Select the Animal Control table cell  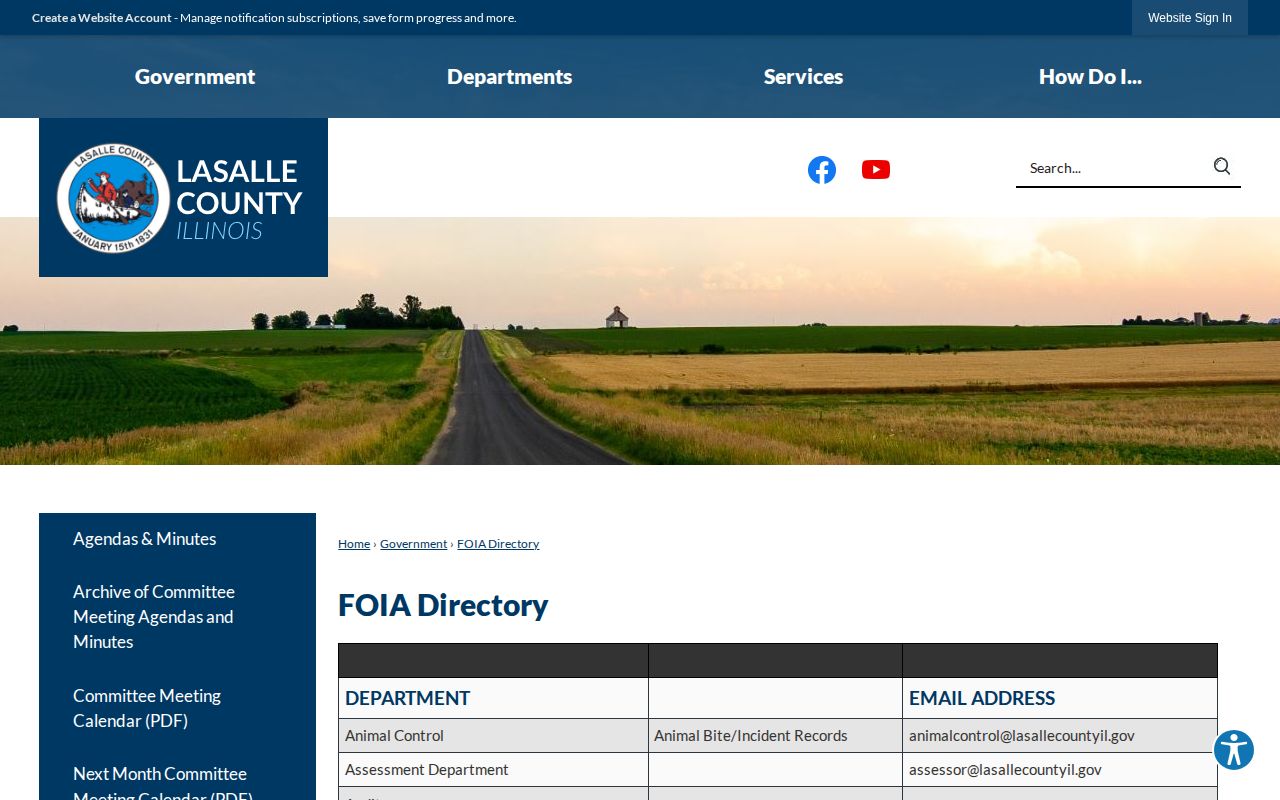click(x=493, y=736)
